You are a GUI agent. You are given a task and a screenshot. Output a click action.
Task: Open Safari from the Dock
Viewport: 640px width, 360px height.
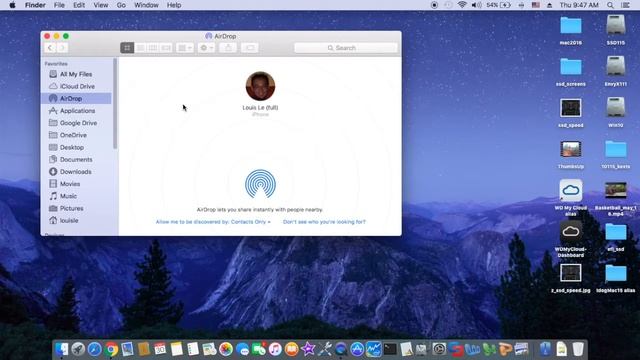click(94, 349)
